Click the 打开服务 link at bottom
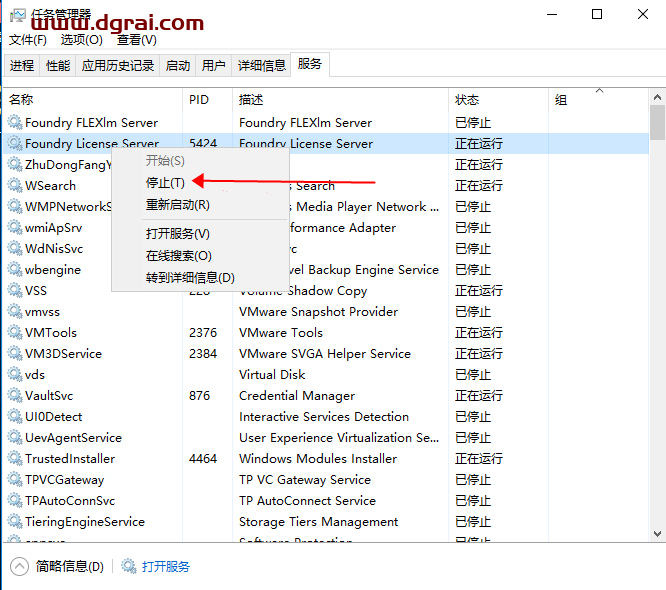666x590 pixels. [x=166, y=567]
